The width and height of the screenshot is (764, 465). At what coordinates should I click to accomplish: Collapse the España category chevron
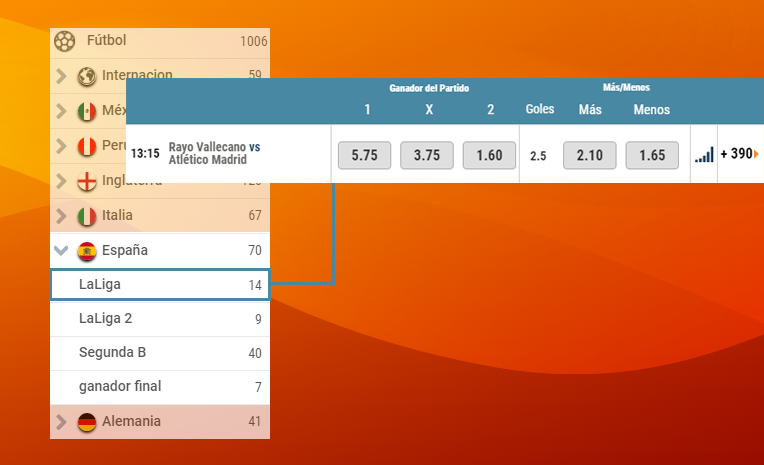(x=61, y=251)
